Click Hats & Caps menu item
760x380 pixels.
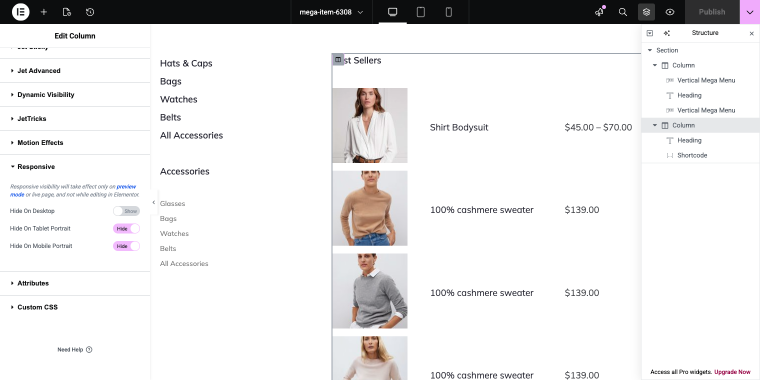click(x=186, y=63)
